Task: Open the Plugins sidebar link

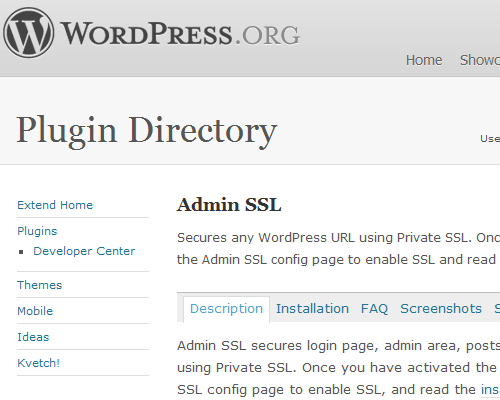Action: click(37, 231)
